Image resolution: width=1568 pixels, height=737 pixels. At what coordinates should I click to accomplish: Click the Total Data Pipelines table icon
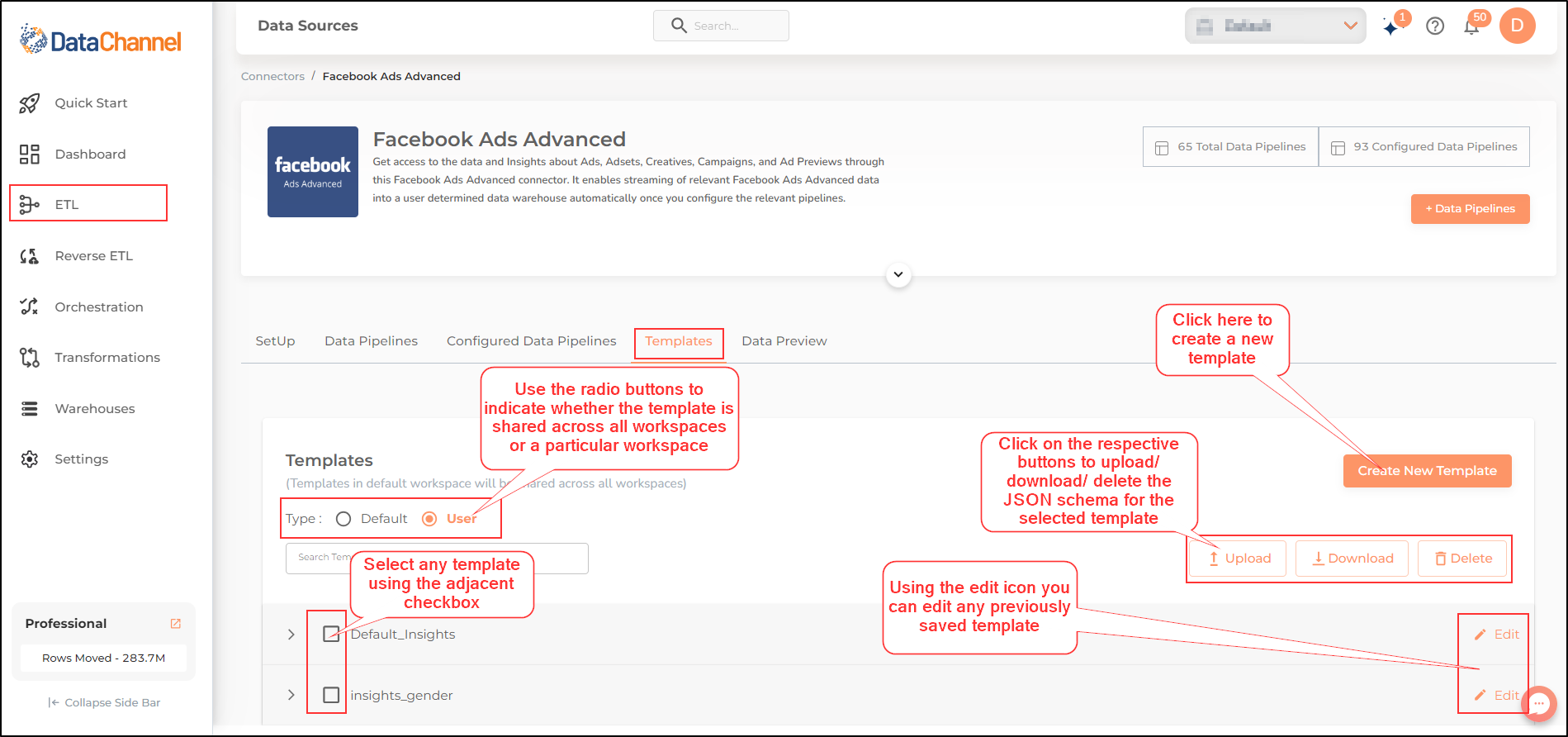click(1162, 148)
